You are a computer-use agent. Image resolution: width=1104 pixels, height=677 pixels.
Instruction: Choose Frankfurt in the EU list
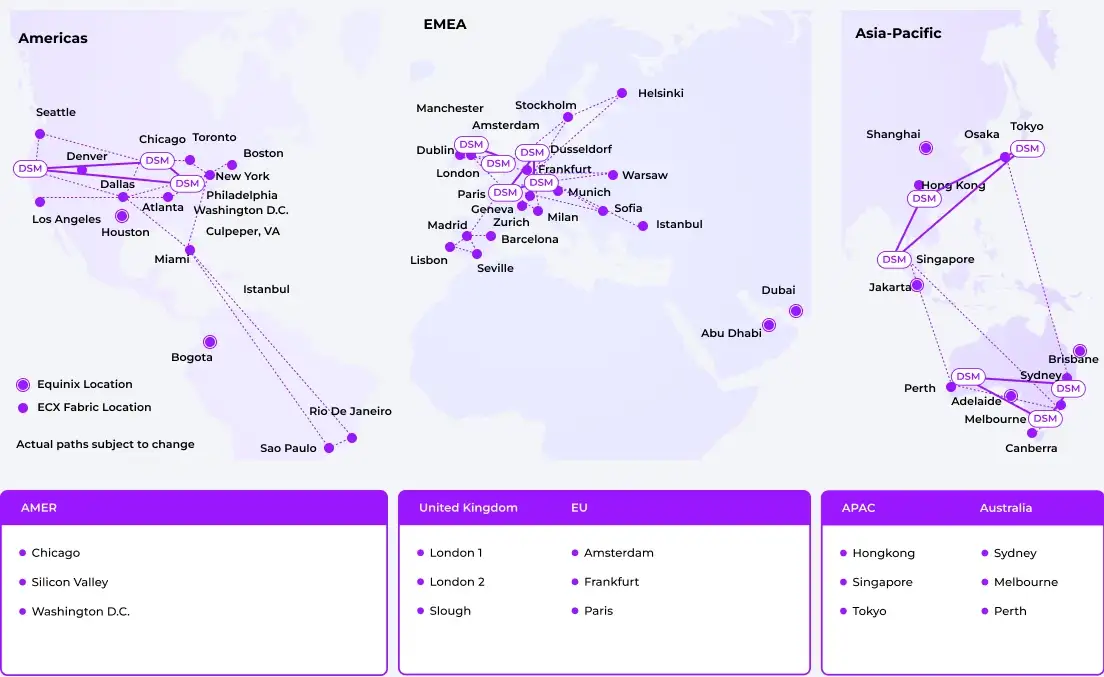(x=611, y=582)
